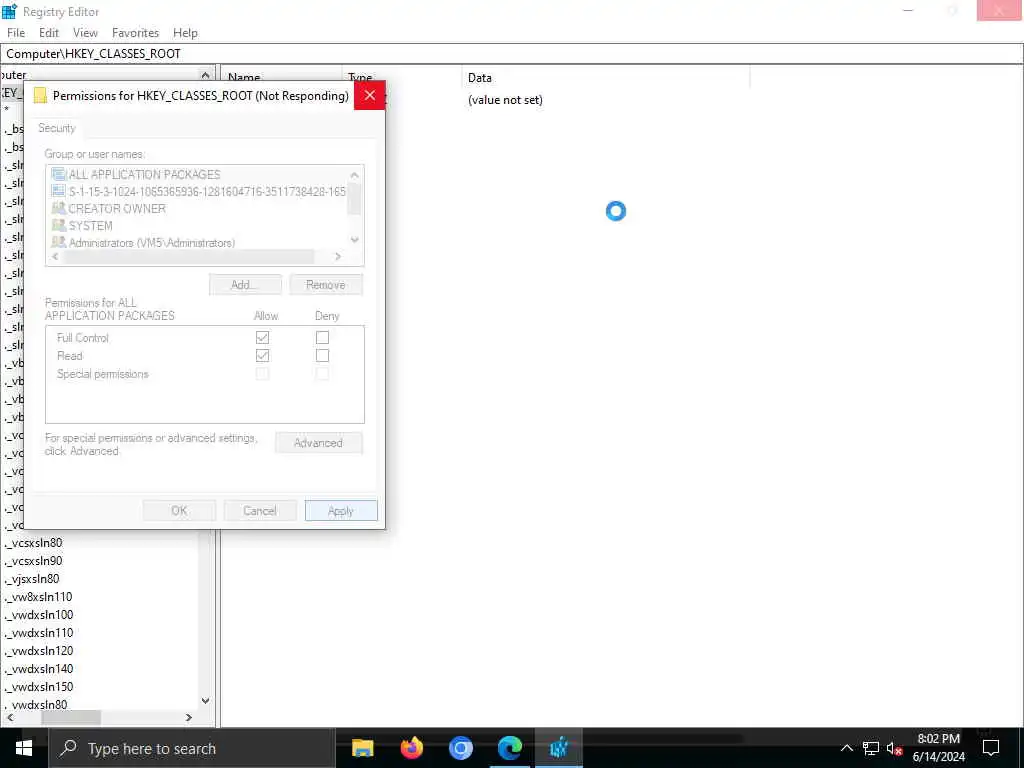Viewport: 1024px width, 768px height.
Task: Click the user list scroll-up arrow
Action: (x=355, y=175)
